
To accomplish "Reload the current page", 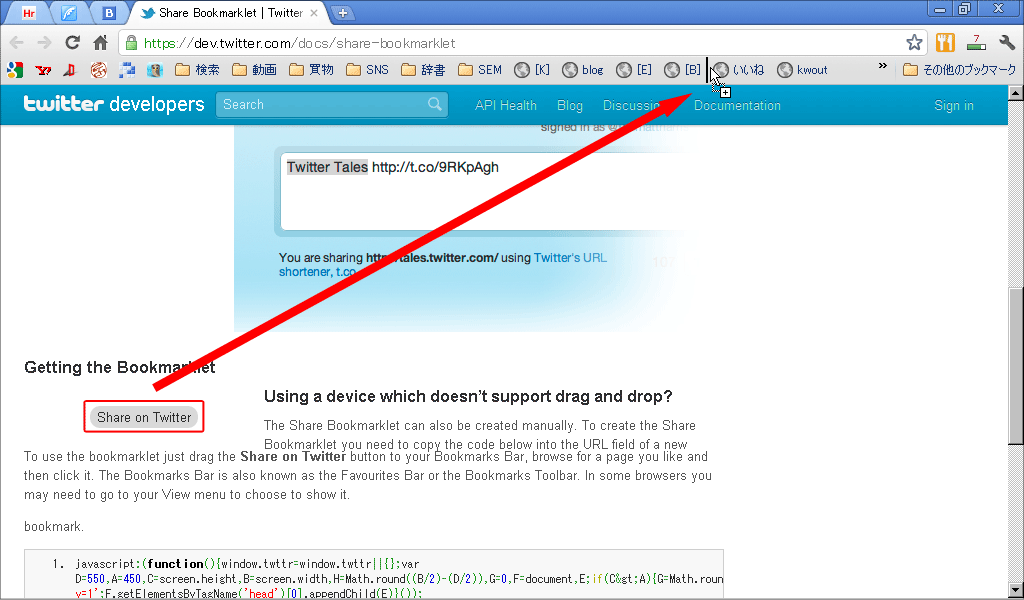I will coord(72,43).
